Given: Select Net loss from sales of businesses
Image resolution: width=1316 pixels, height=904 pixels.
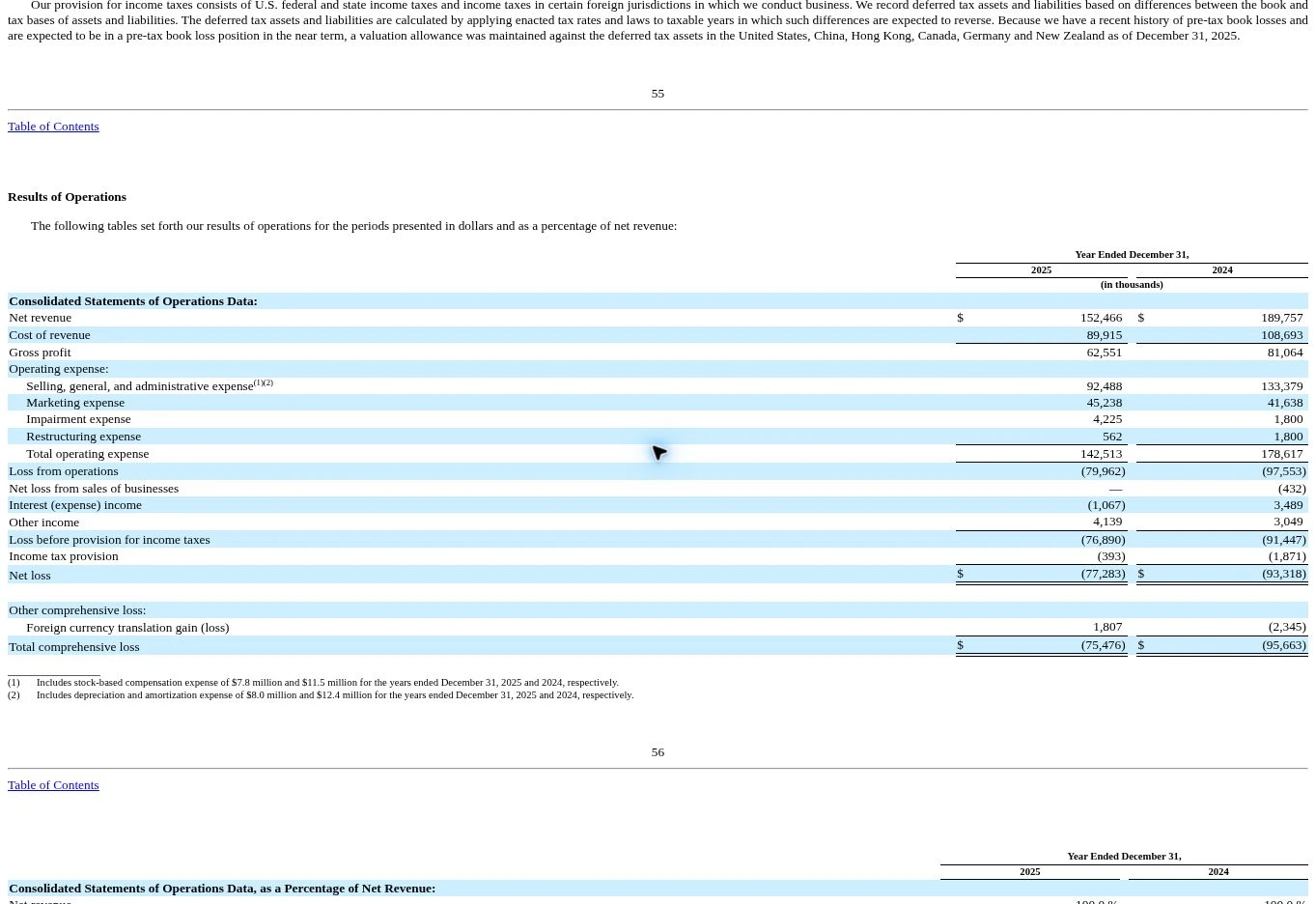Looking at the screenshot, I should pos(94,489).
